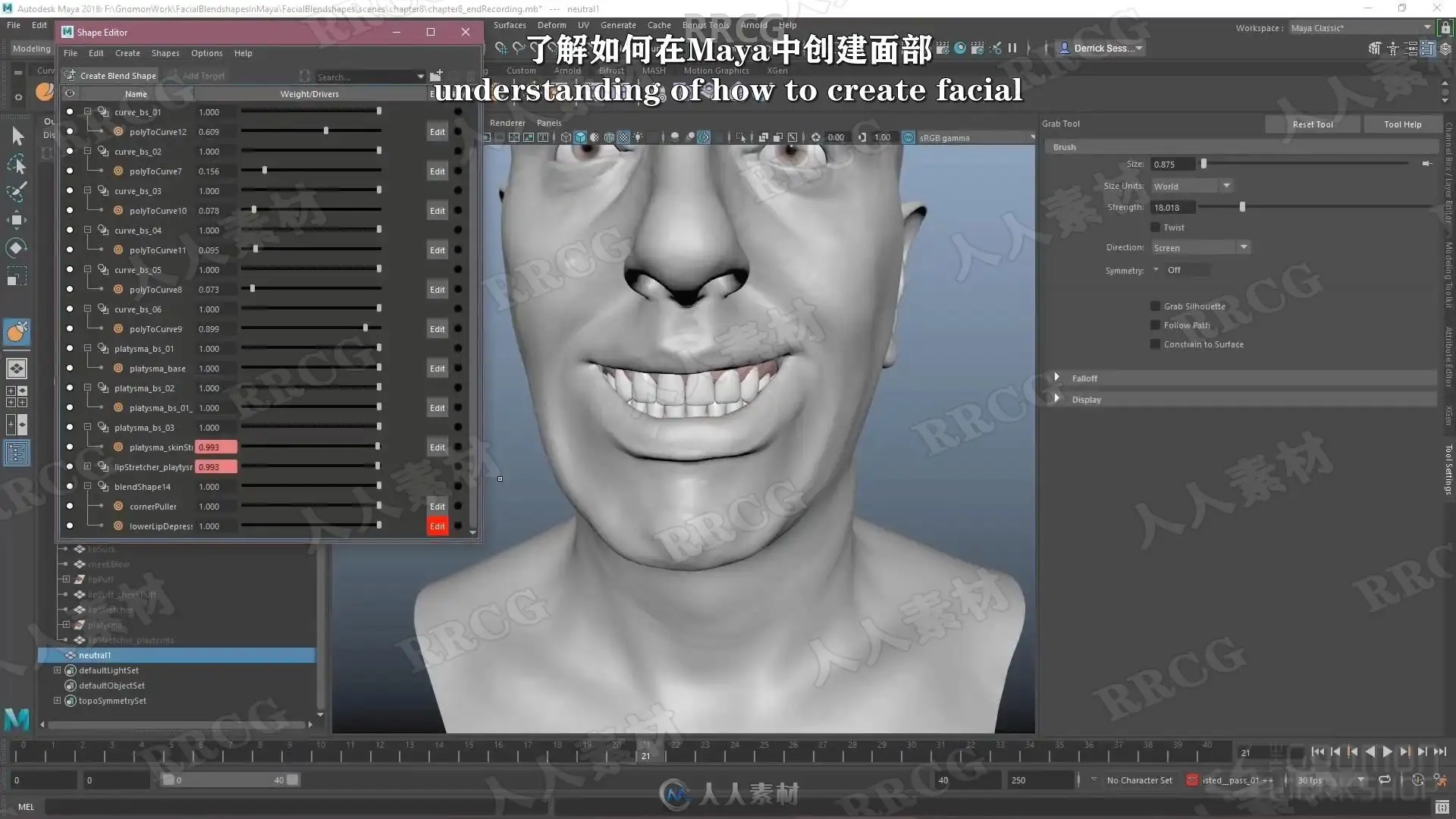Toggle visibility of blendShape14
Screen dimensions: 1456x819
click(x=70, y=487)
